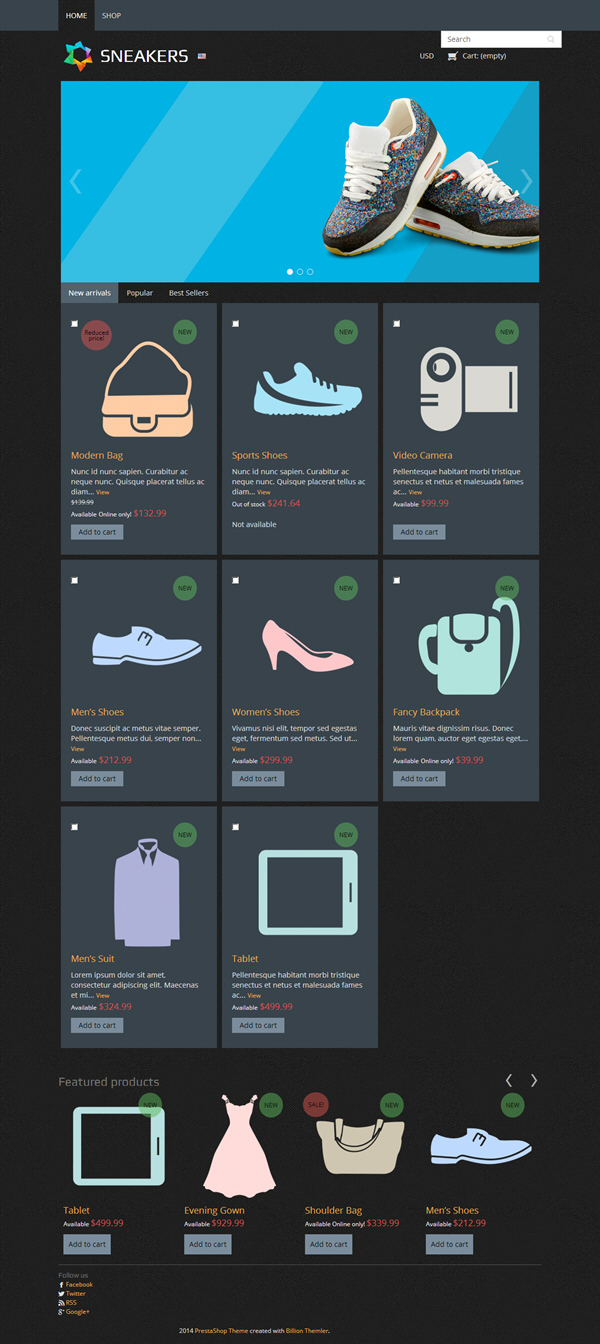Click the search magnifier icon
This screenshot has width=600, height=1344.
pyautogui.click(x=550, y=40)
